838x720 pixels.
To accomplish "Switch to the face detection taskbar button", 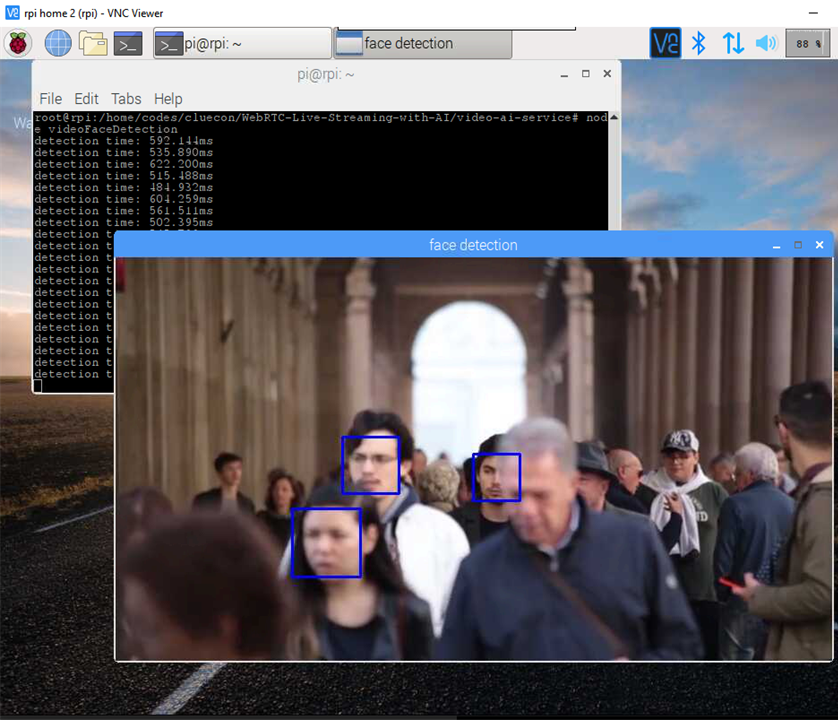I will click(424, 43).
